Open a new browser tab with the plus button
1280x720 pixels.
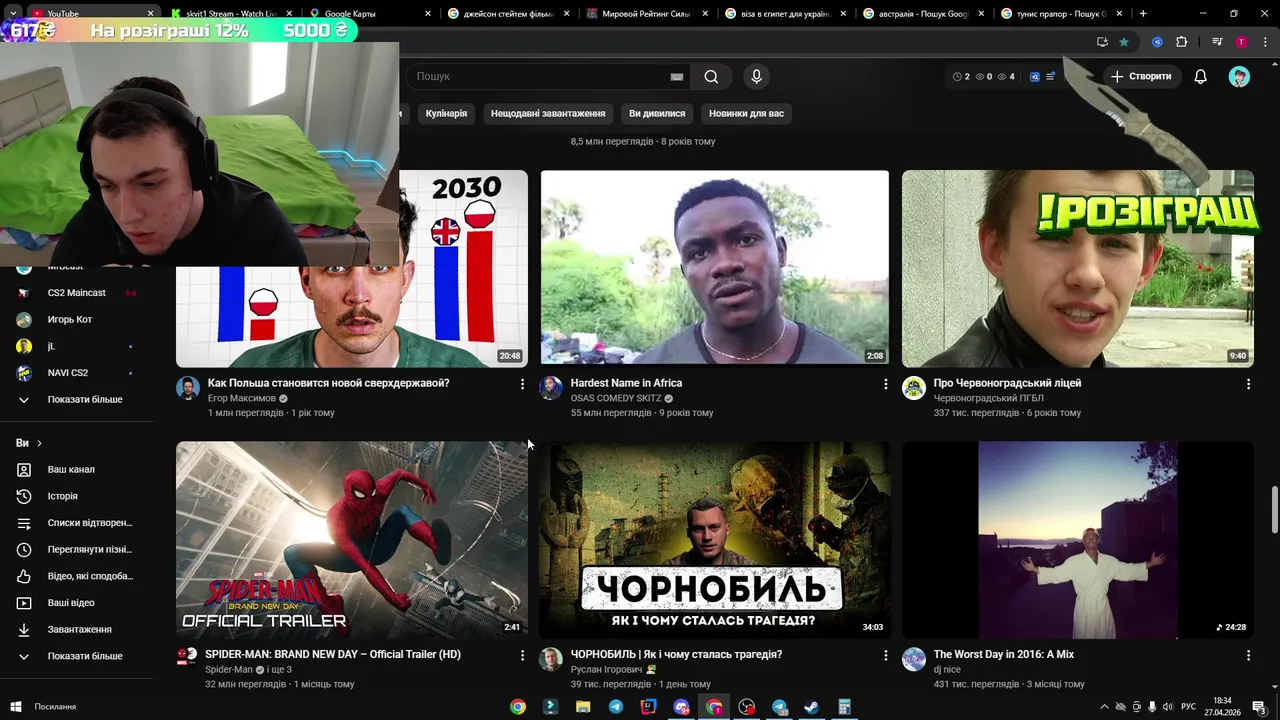click(1143, 14)
